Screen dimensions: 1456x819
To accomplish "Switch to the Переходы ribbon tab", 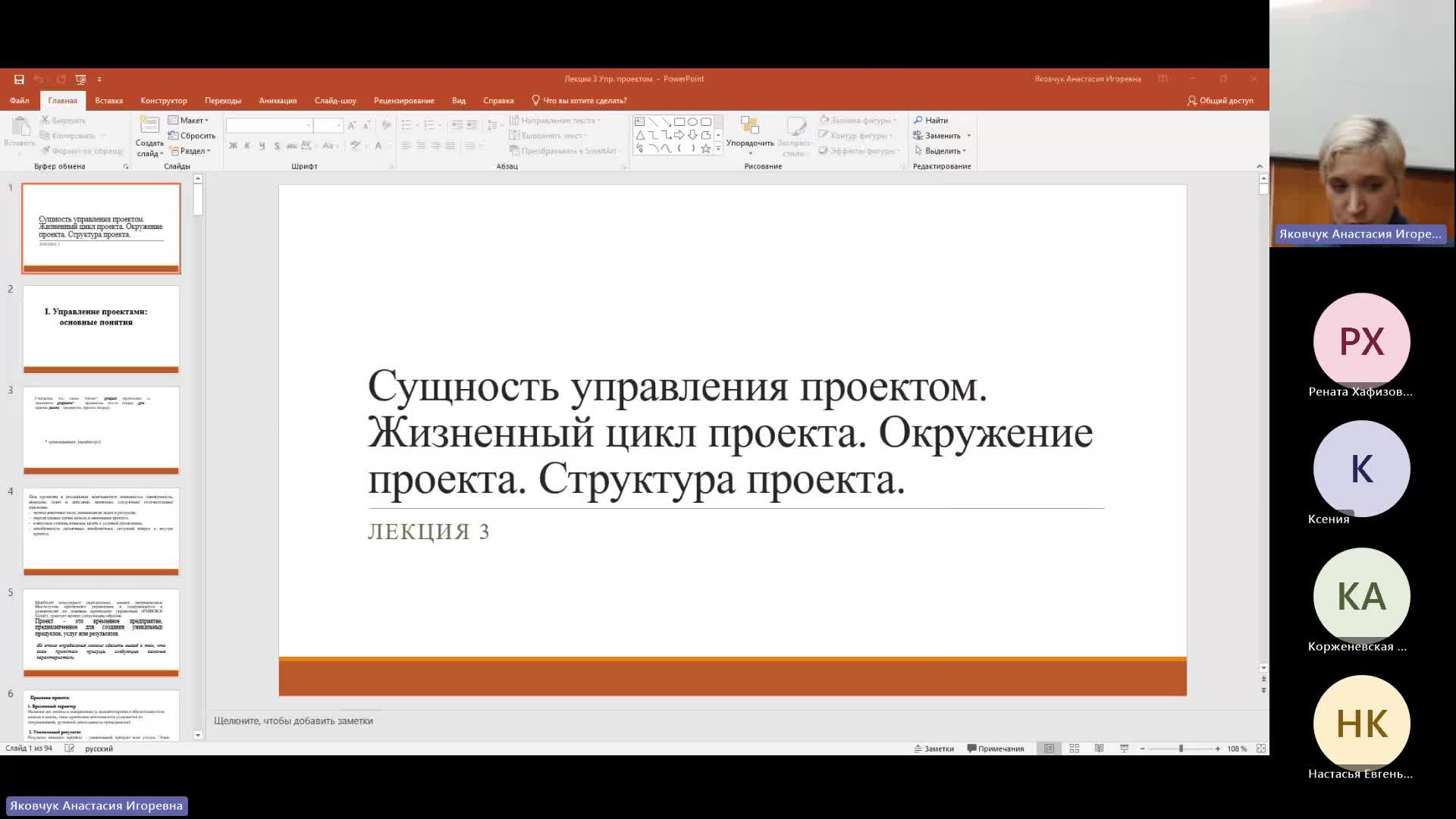I will [223, 100].
